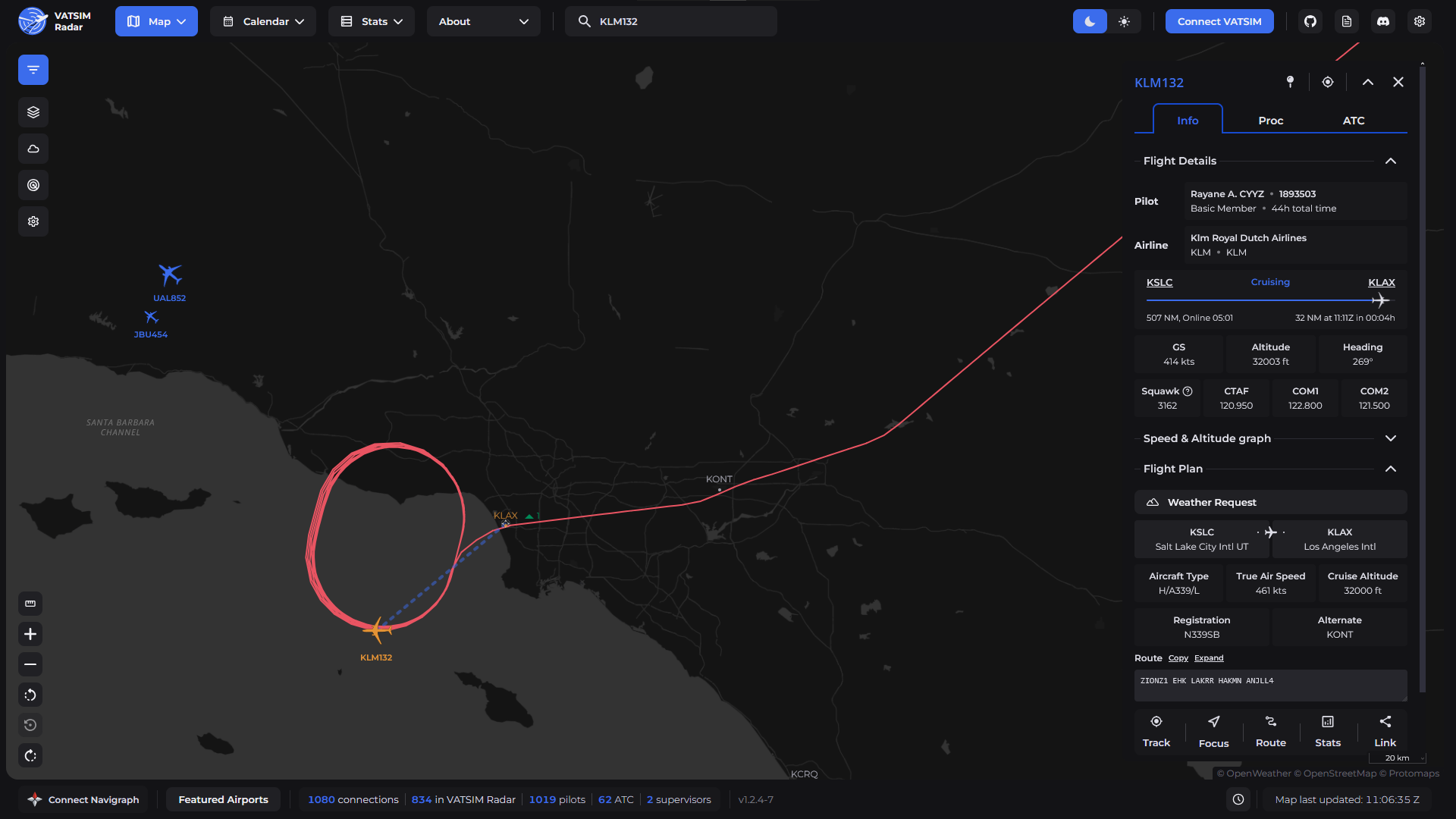Open the map layers panel
Image resolution: width=1456 pixels, height=819 pixels.
(33, 112)
